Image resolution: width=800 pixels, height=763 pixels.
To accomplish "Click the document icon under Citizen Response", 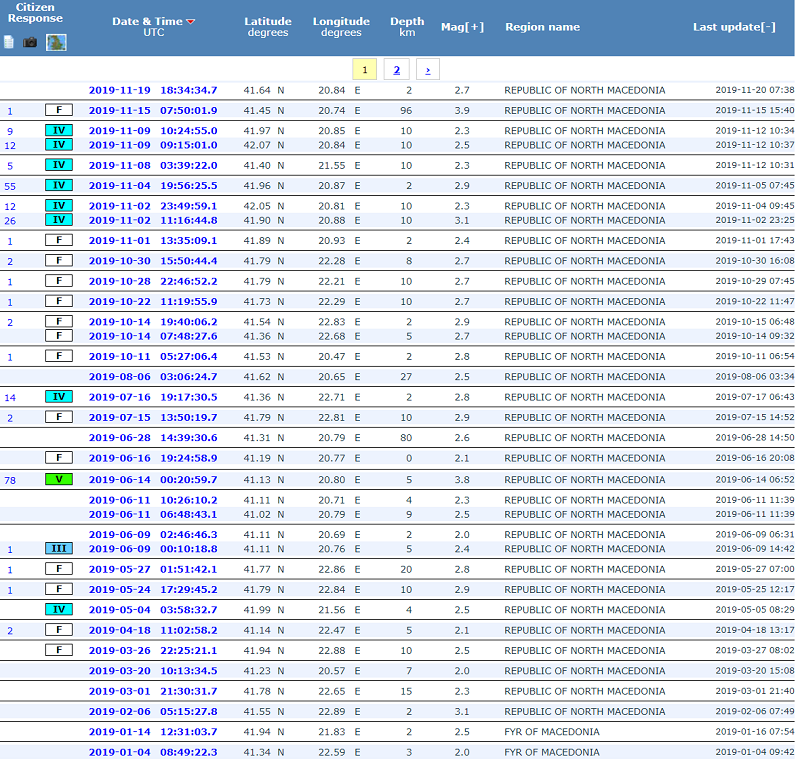I will [x=9, y=42].
